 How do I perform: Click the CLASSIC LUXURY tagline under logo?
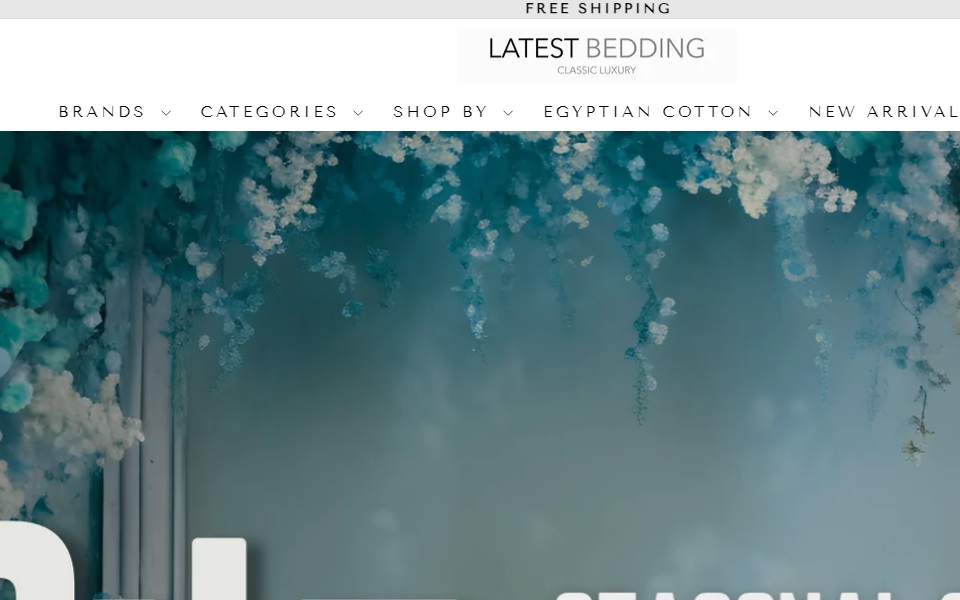[597, 70]
